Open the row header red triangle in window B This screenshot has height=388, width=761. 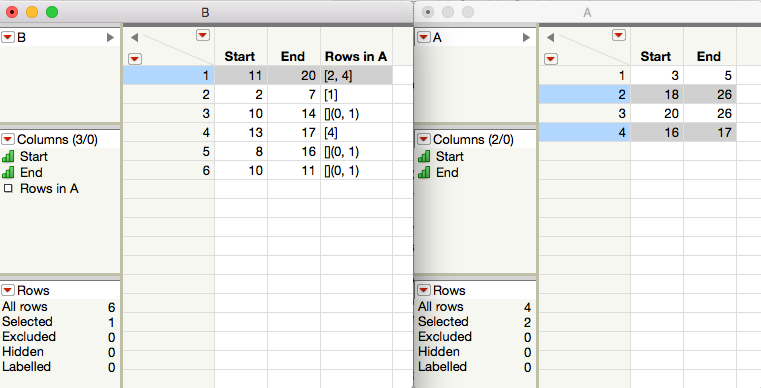pos(135,59)
